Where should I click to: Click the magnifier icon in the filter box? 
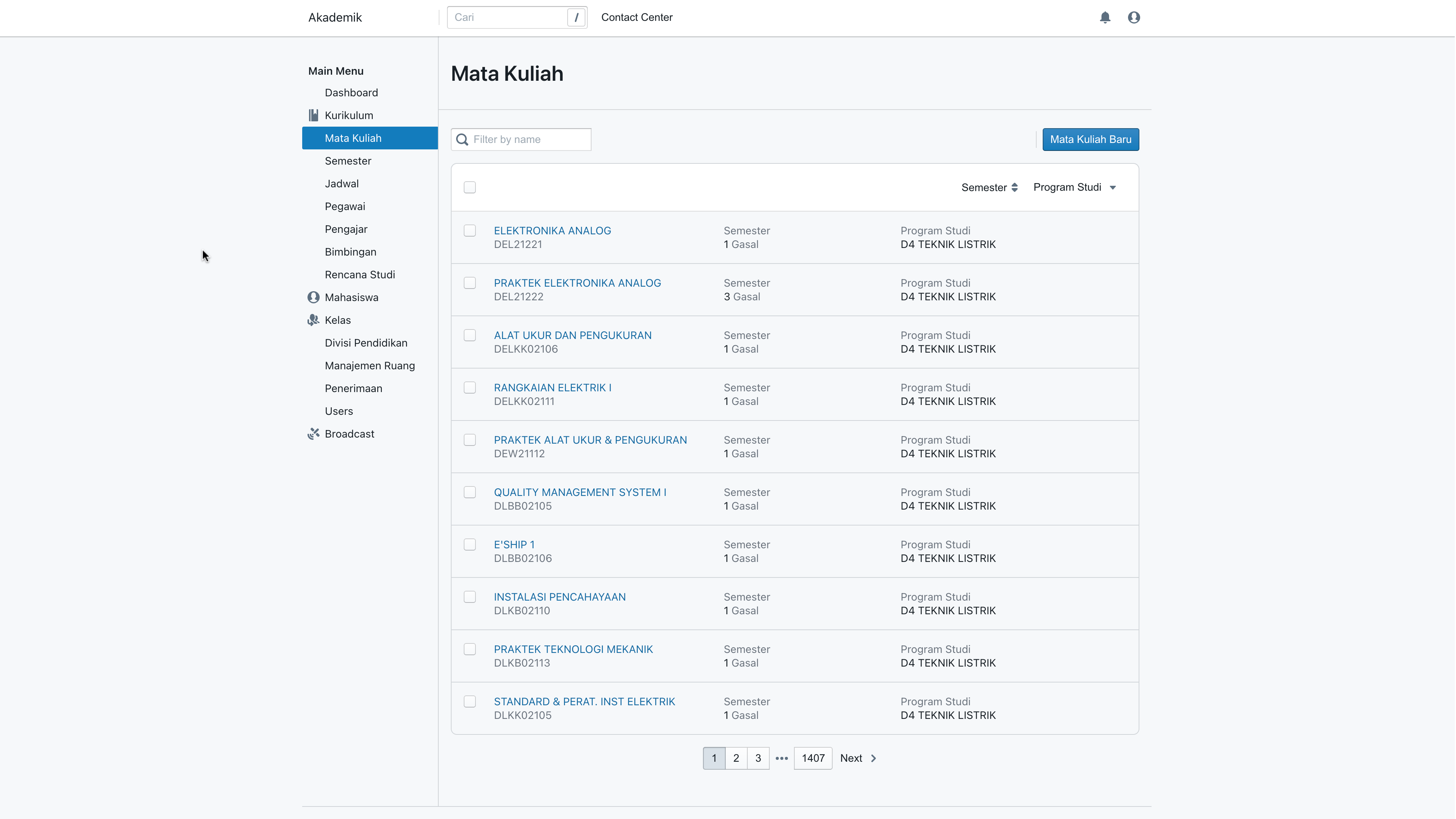click(462, 140)
